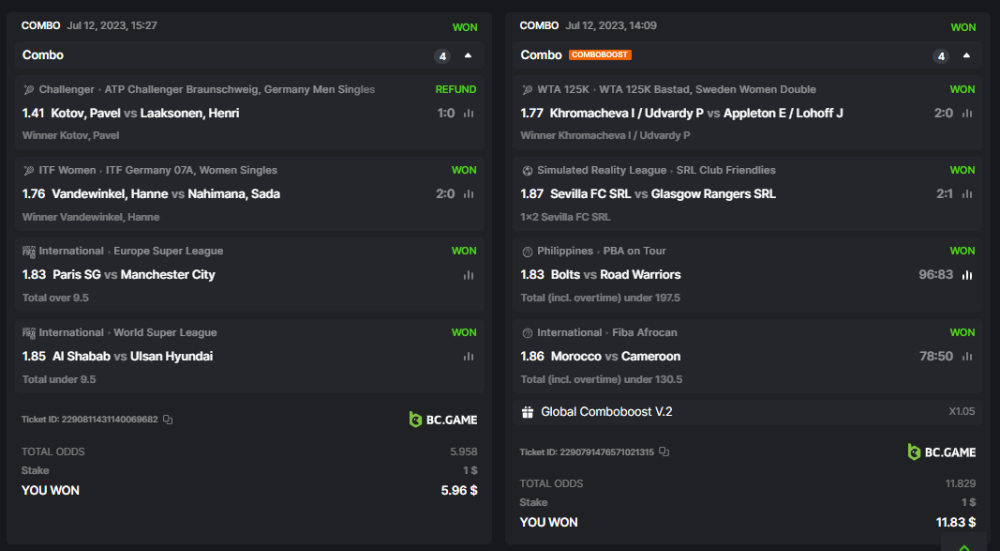
Task: Collapse the right Combo bet slip
Action: tap(966, 56)
